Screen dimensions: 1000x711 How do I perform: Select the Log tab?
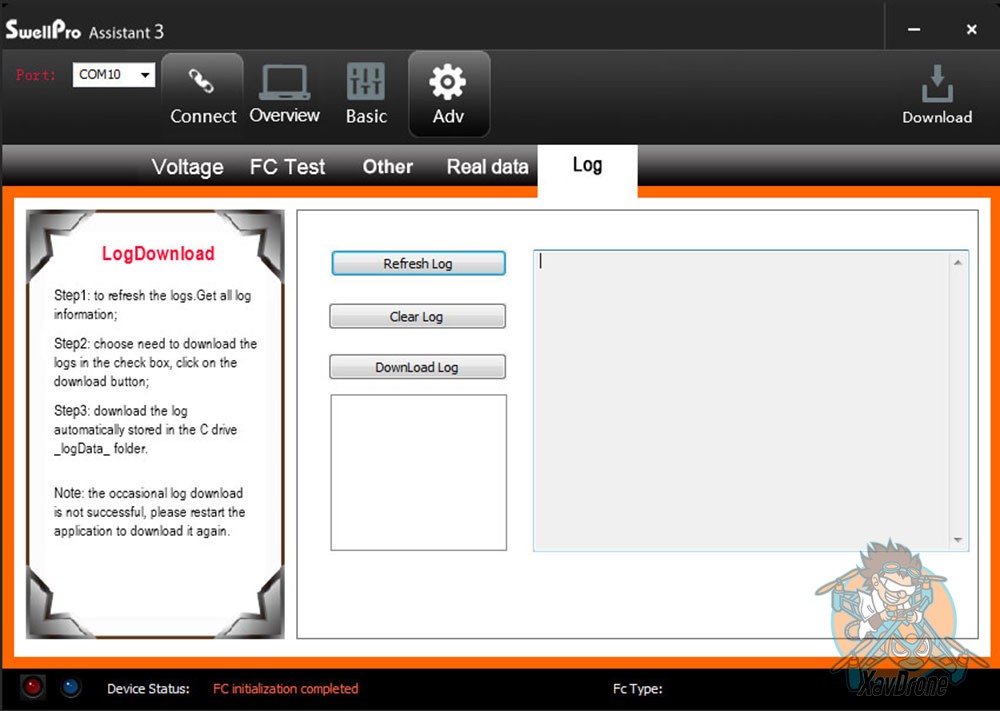click(587, 165)
